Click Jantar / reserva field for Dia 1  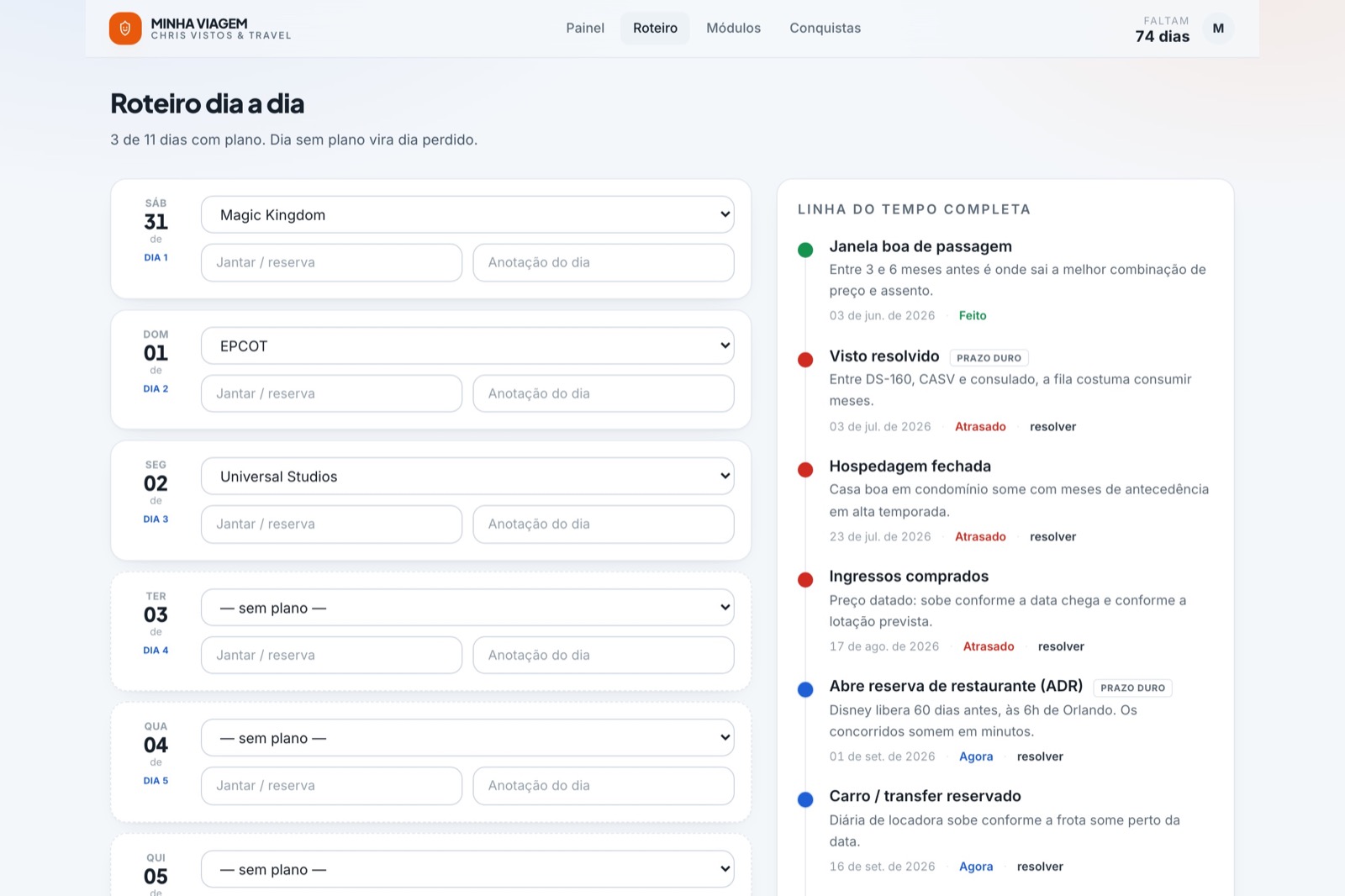point(331,262)
